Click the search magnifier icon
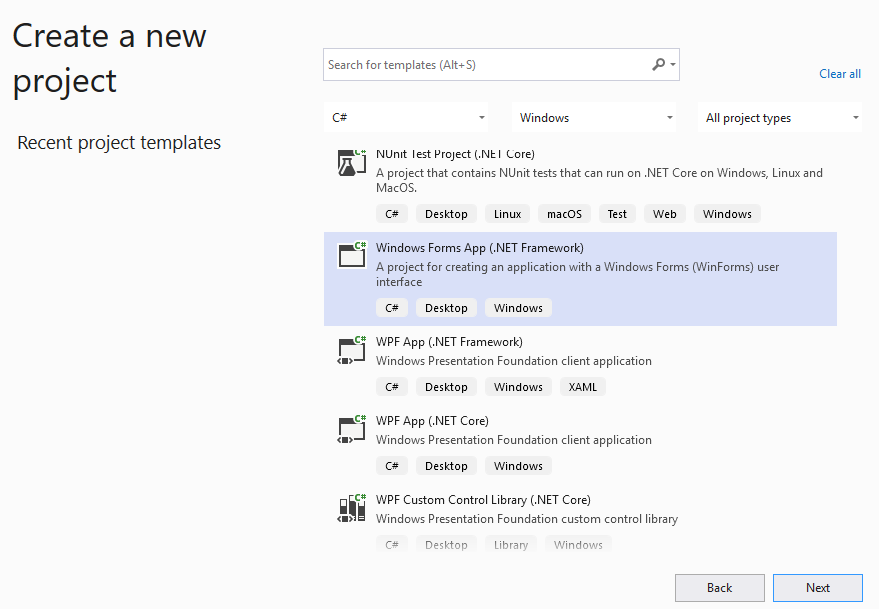This screenshot has width=879, height=609. [658, 64]
